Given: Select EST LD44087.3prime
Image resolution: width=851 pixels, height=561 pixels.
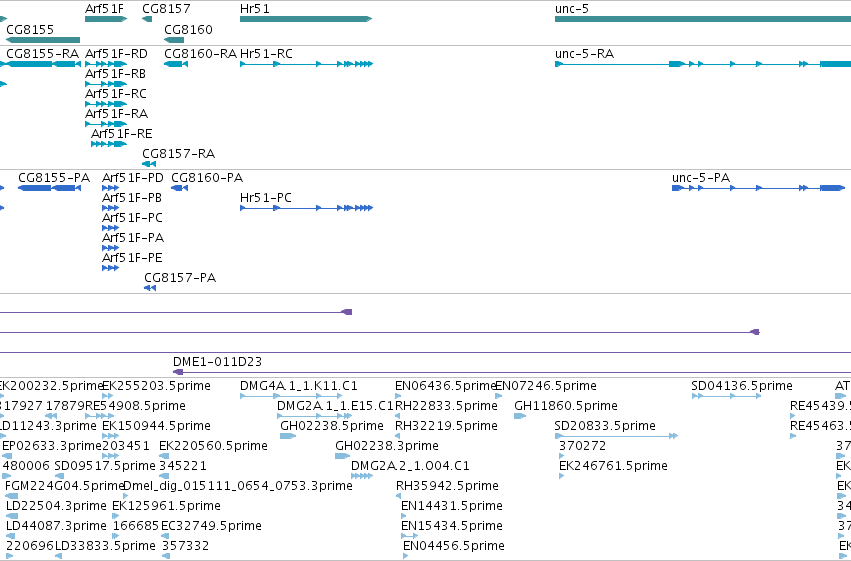Looking at the screenshot, I should pyautogui.click(x=11, y=537).
